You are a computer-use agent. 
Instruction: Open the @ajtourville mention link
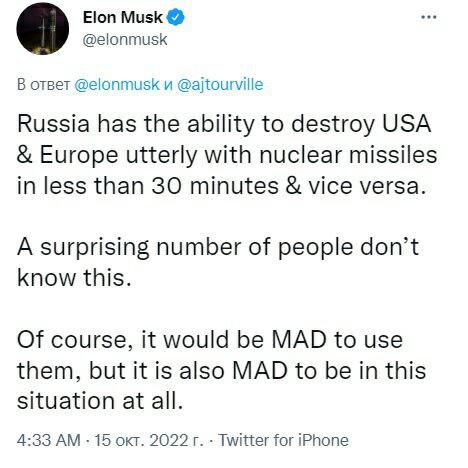220,84
